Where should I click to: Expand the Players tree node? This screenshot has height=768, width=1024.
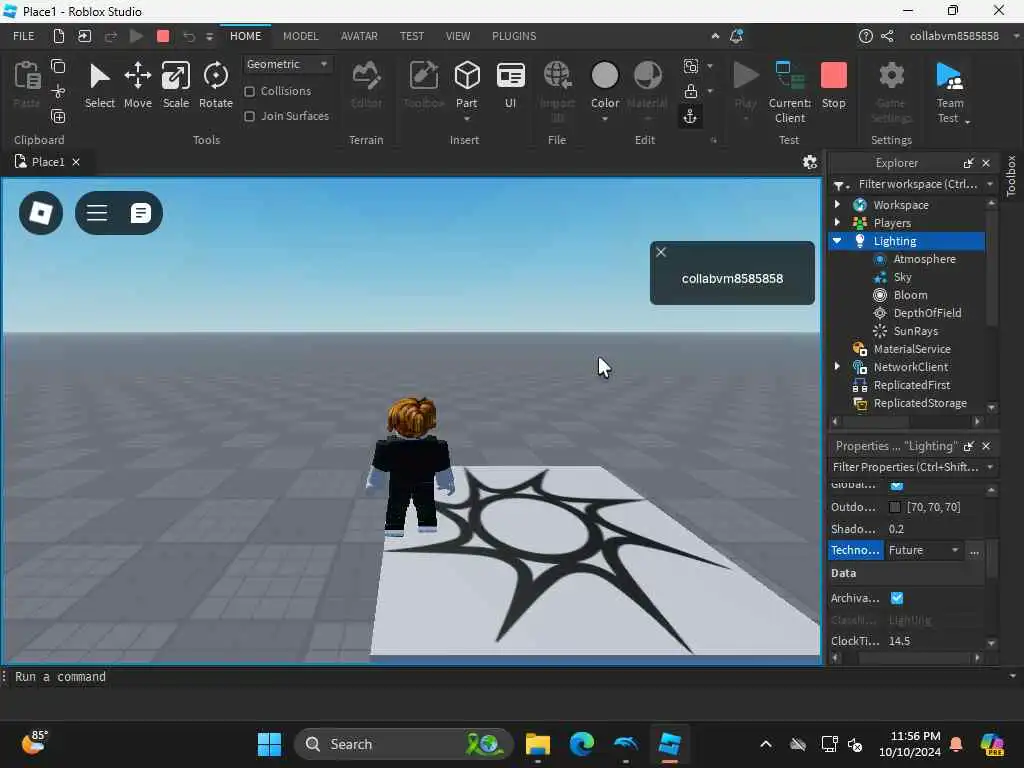click(x=837, y=223)
